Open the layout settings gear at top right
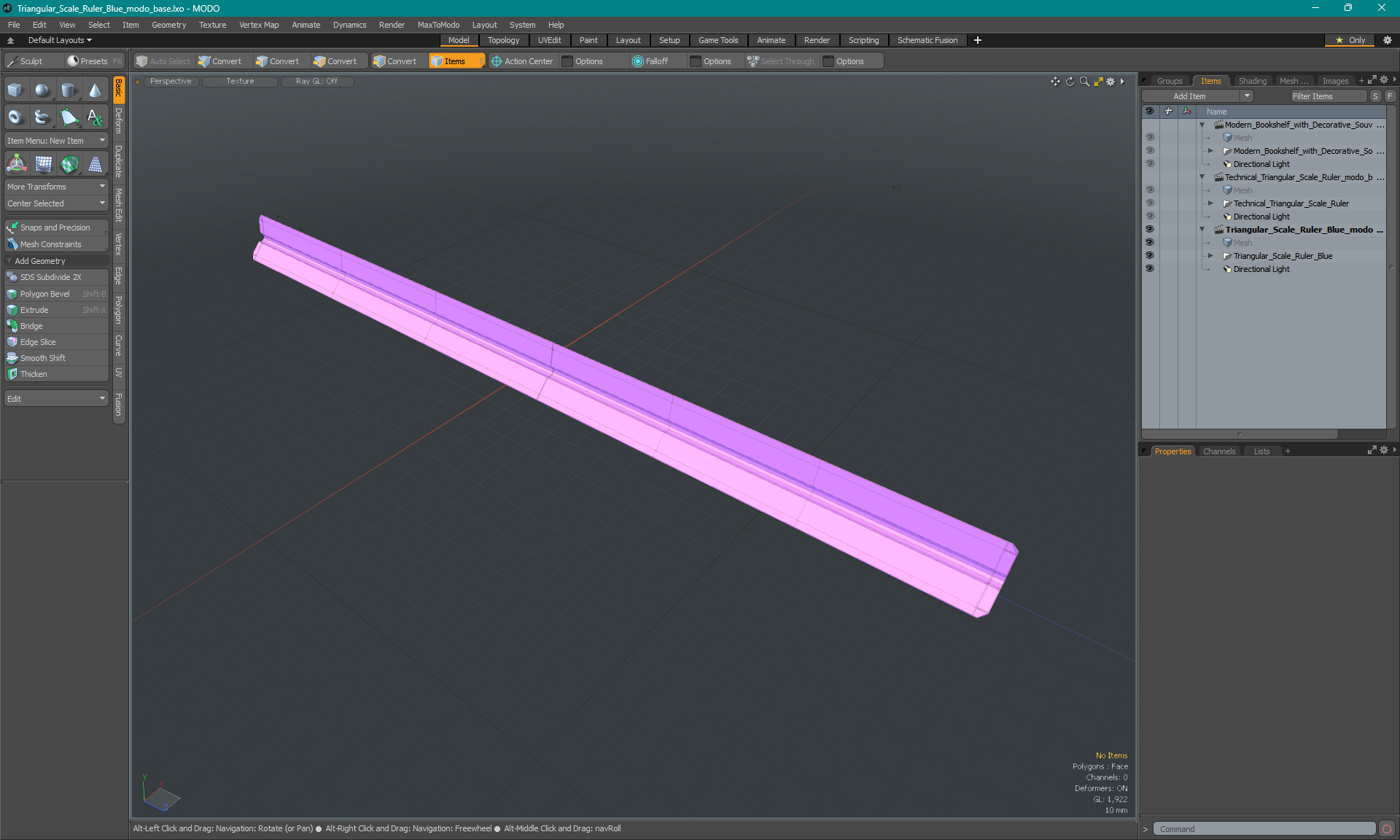The width and height of the screenshot is (1400, 840). [x=1388, y=40]
